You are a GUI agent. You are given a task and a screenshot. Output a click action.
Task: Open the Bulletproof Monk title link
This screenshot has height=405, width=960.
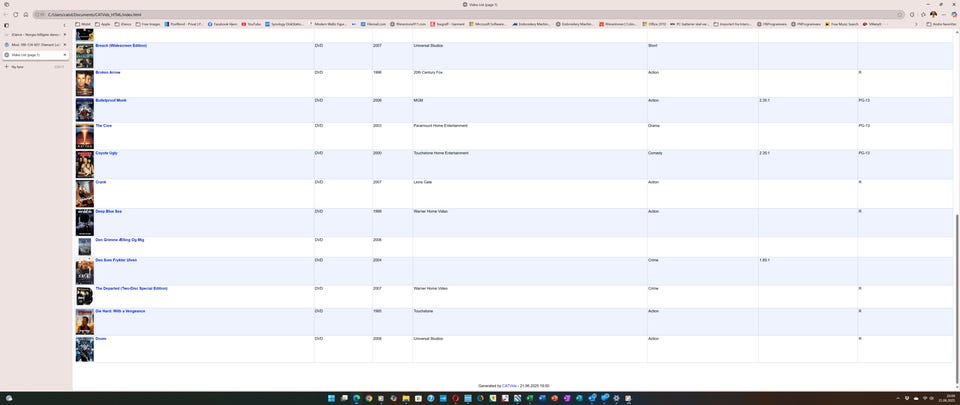click(x=111, y=100)
